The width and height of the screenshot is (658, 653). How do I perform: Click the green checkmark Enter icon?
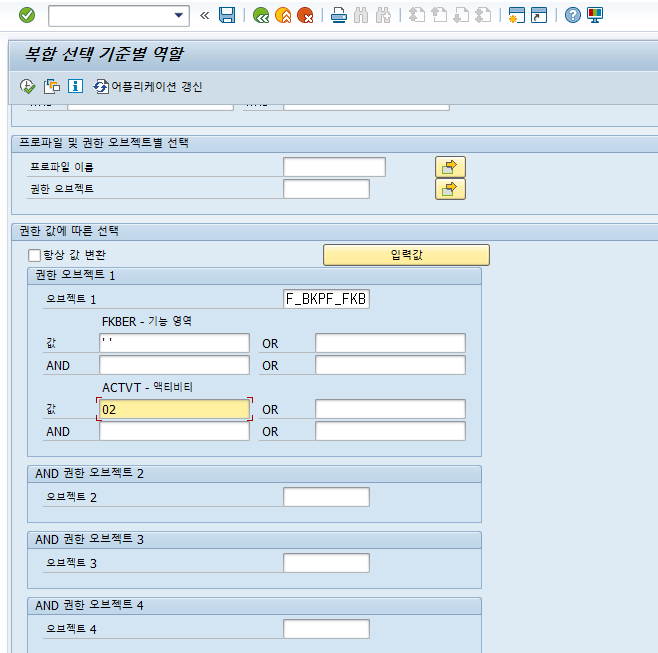click(x=27, y=16)
